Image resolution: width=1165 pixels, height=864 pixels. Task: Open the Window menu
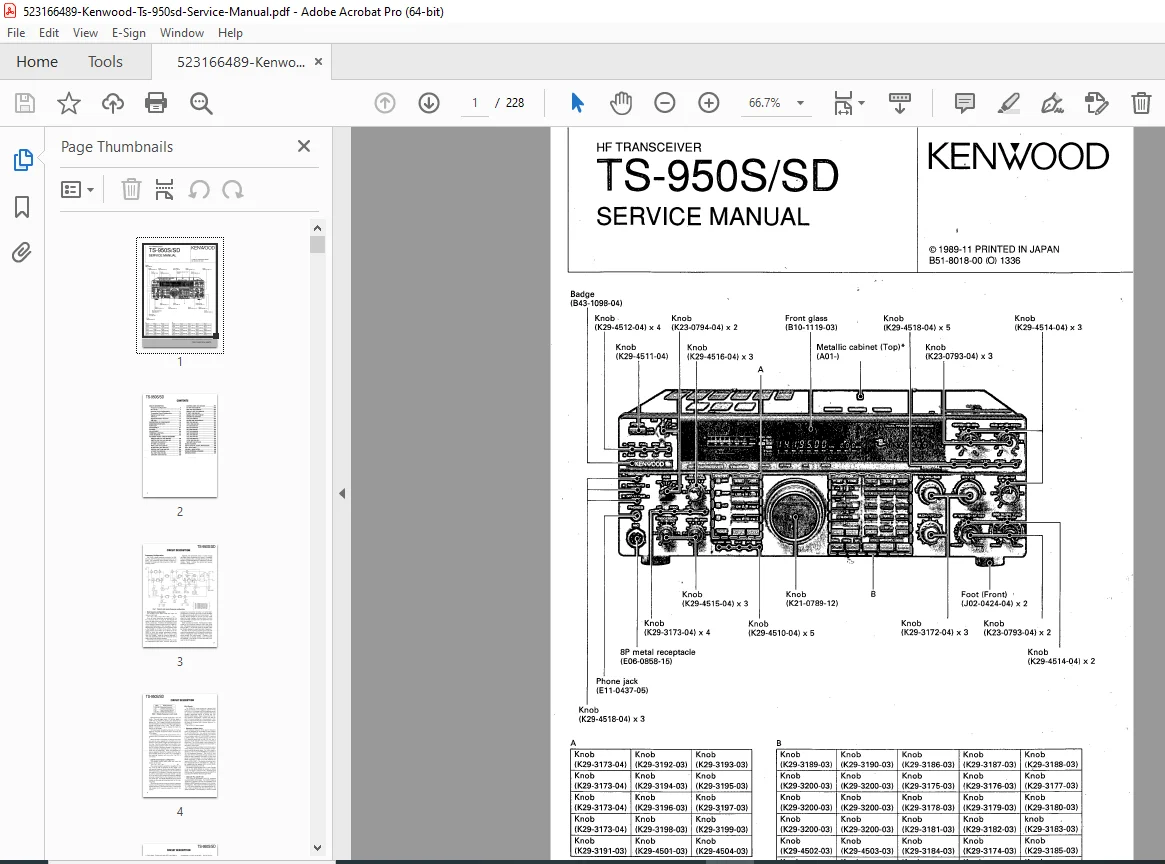(181, 33)
